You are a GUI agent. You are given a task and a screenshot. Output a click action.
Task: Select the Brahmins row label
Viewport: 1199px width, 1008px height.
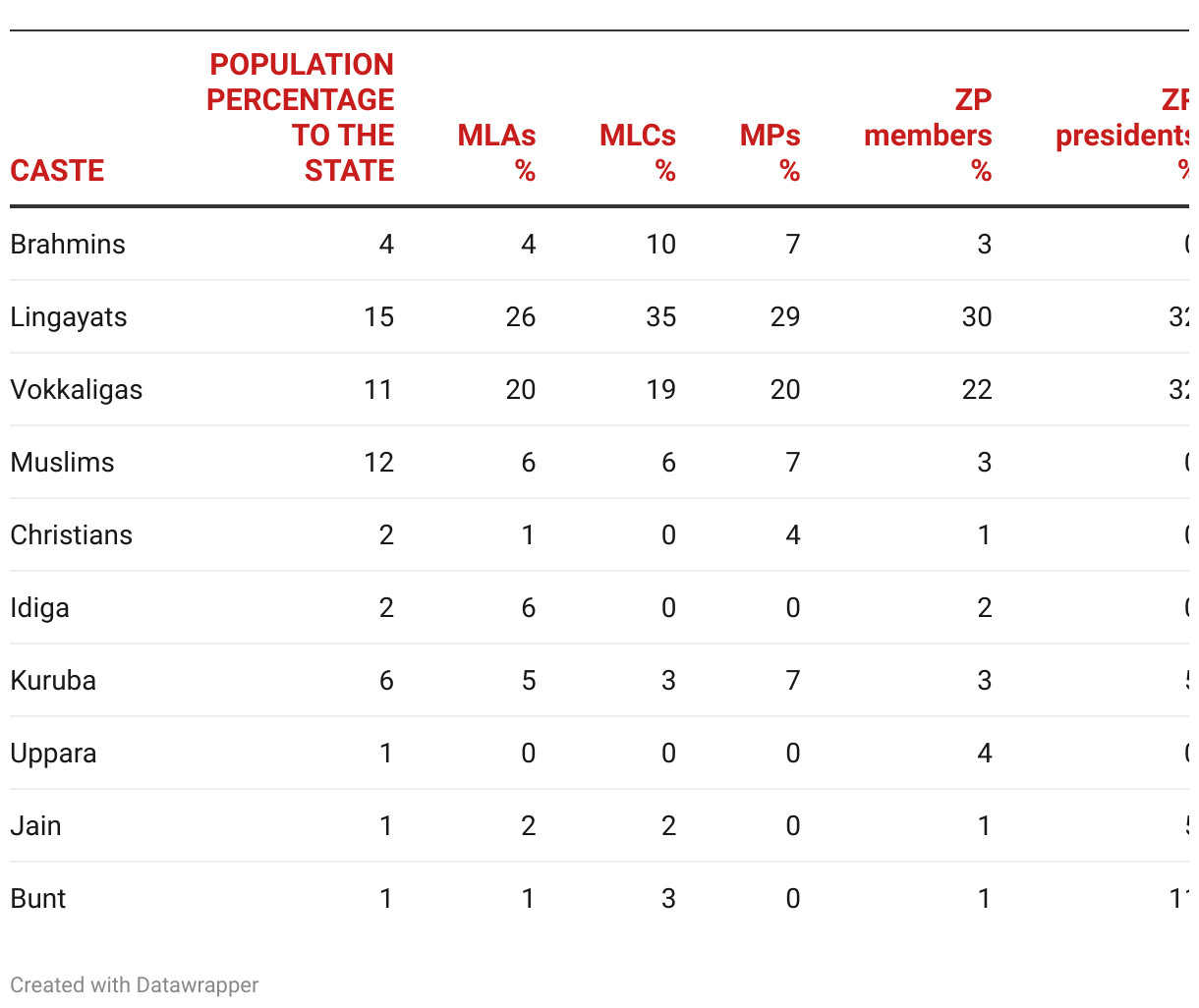[x=68, y=244]
